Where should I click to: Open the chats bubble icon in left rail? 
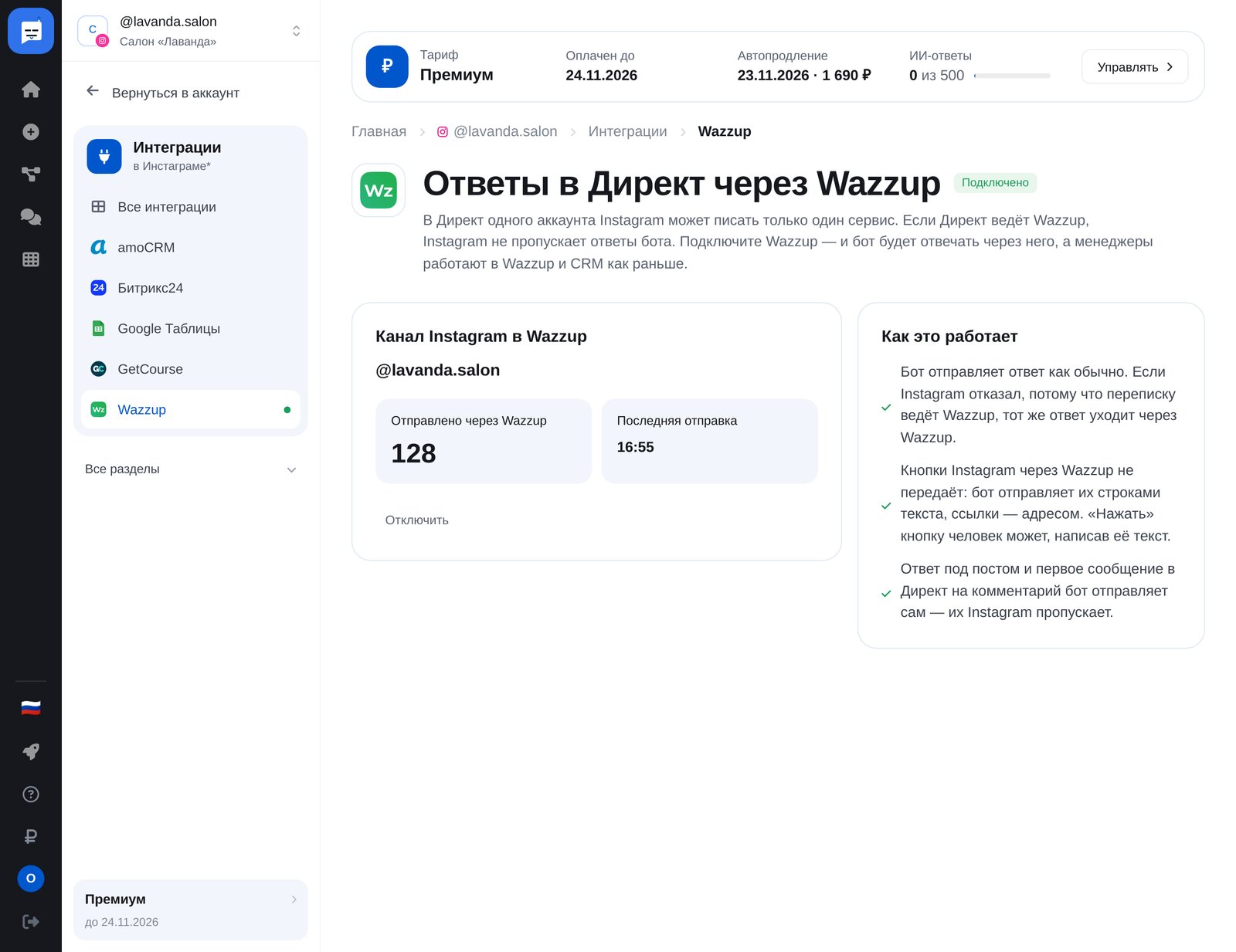(x=31, y=217)
